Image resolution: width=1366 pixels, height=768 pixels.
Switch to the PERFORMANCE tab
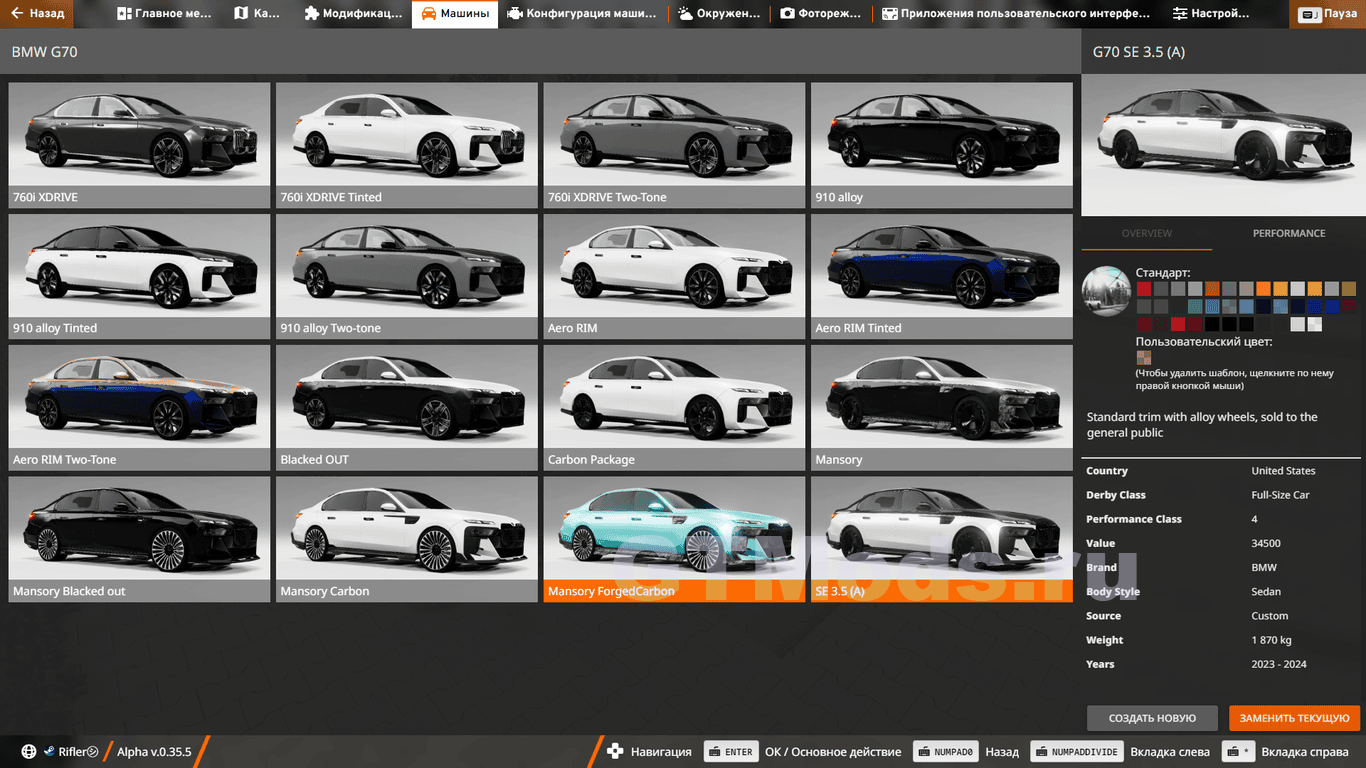(x=1289, y=233)
